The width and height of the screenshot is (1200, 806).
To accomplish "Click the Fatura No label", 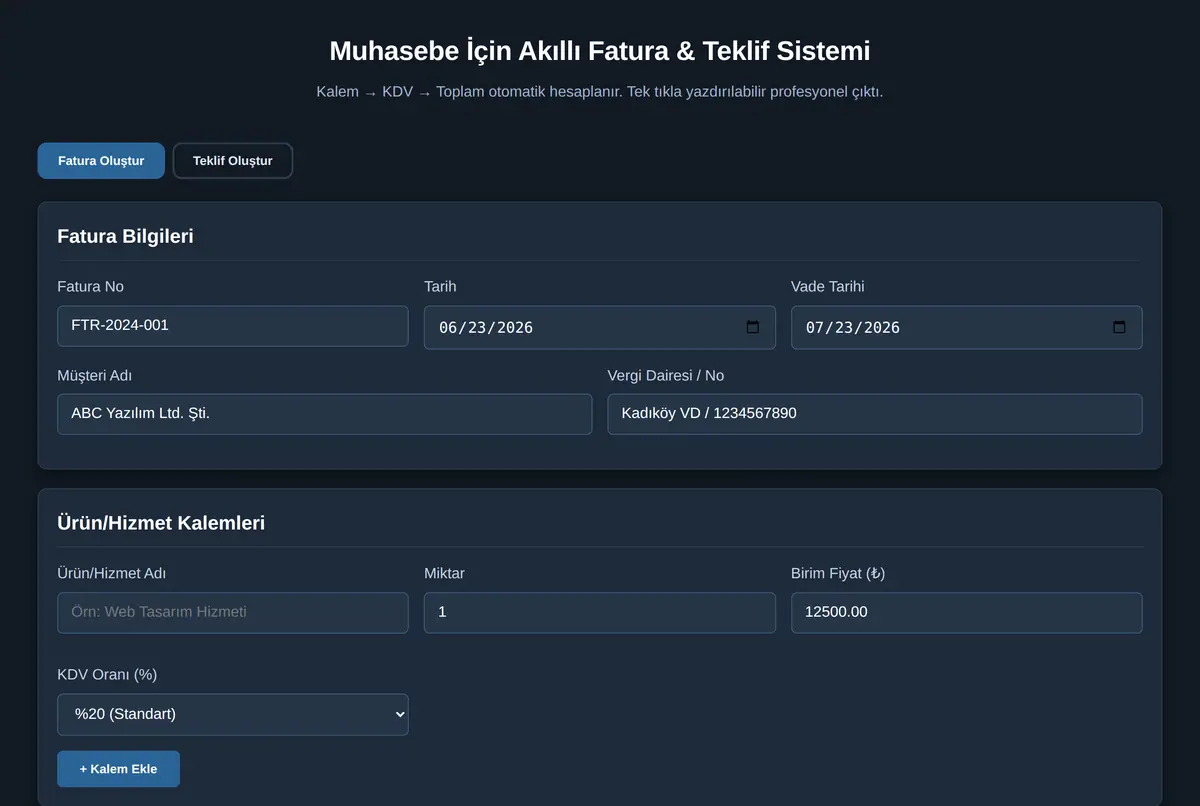I will (x=91, y=287).
